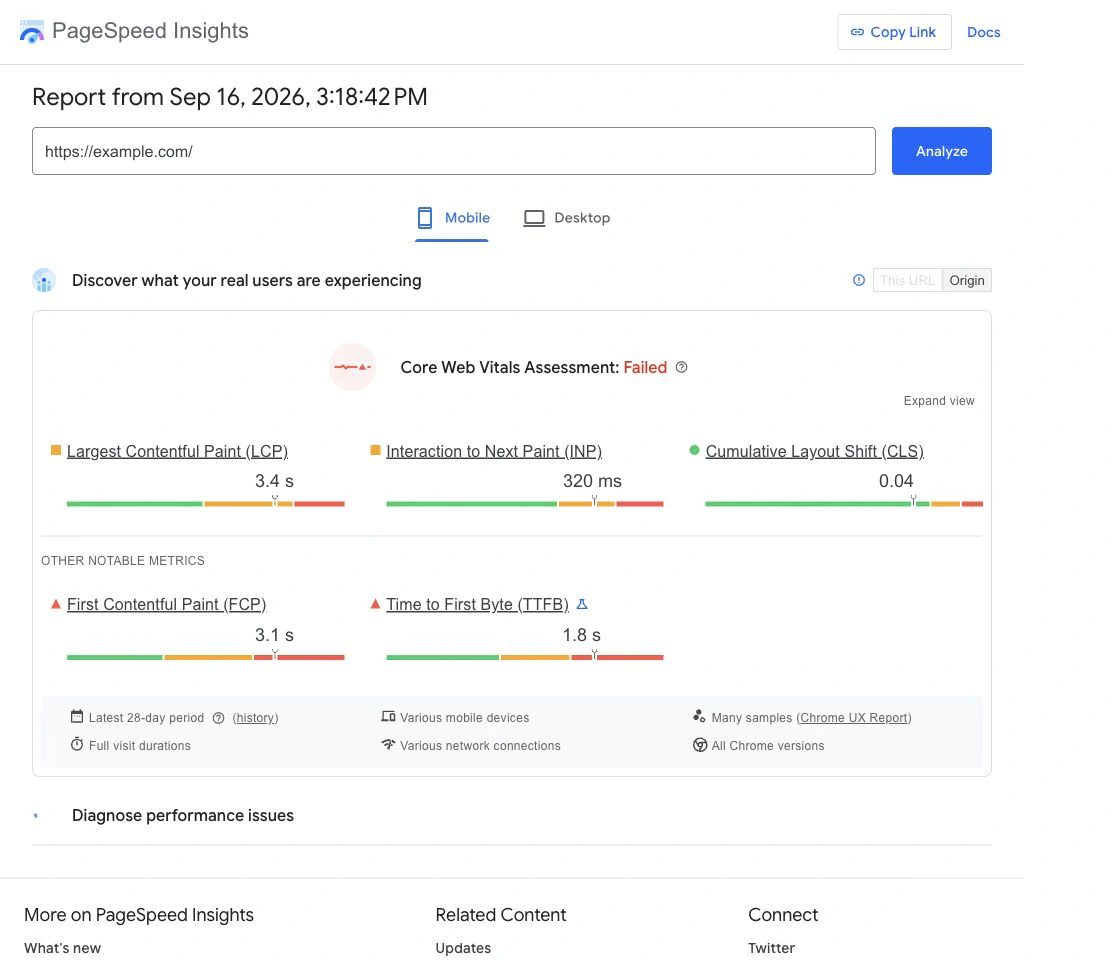The height and width of the screenshot is (960, 1120).
Task: Click the Chrome icon for All Chrome versions
Action: click(x=700, y=745)
